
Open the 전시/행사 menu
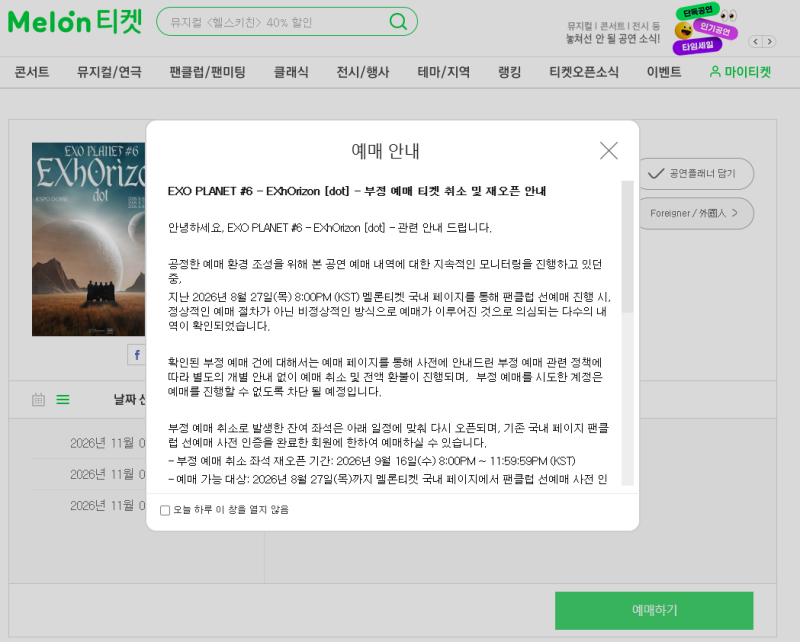[363, 72]
